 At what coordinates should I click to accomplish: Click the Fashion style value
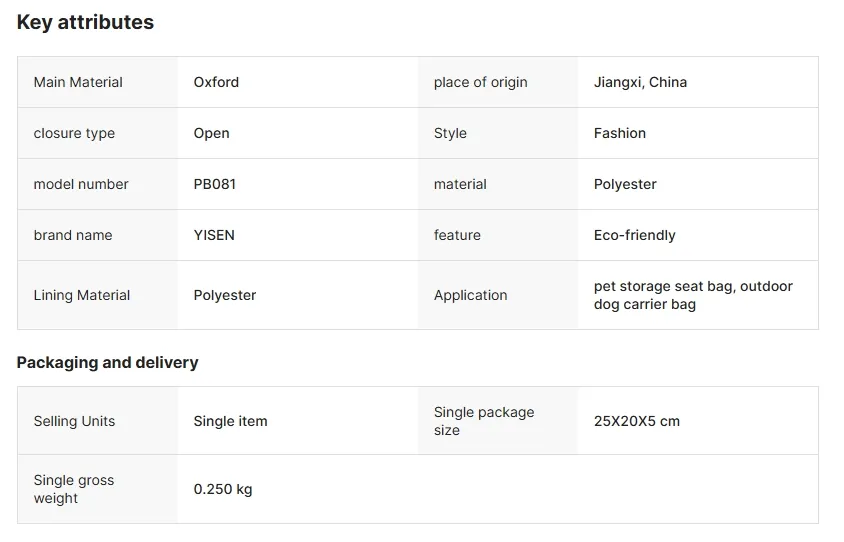click(x=619, y=133)
